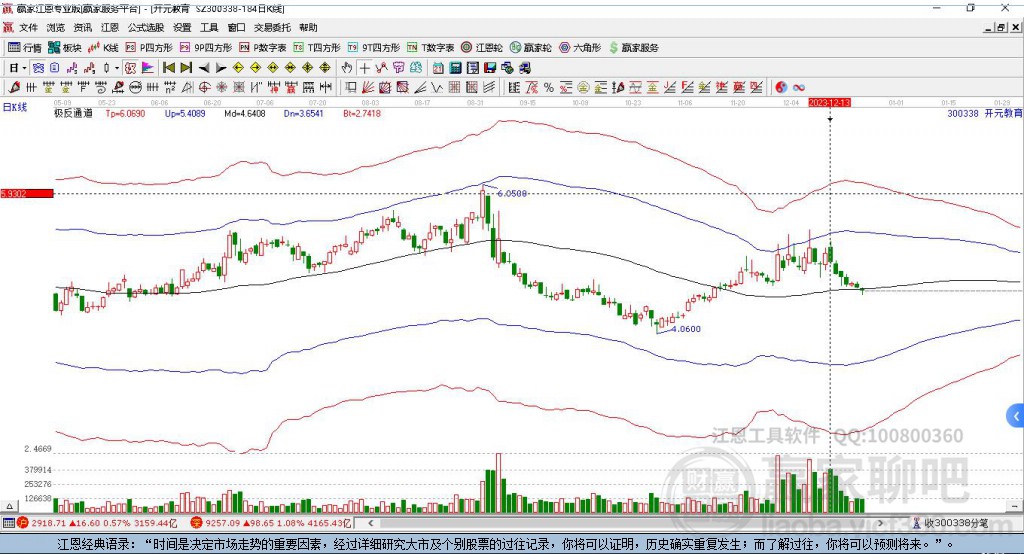1024x554 pixels.
Task: Click the red floppy save icon
Action: [x=490, y=68]
